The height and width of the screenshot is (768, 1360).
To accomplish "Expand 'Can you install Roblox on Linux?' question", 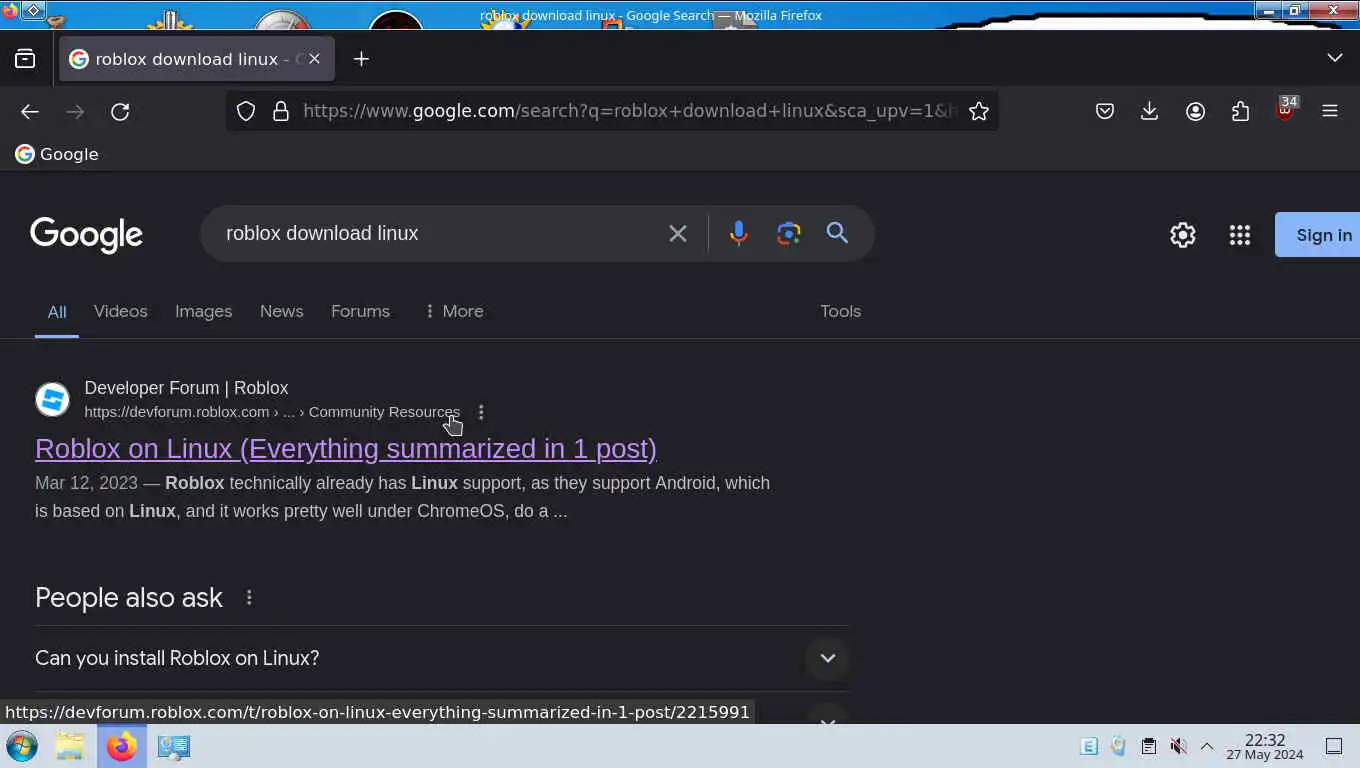I will click(x=441, y=658).
